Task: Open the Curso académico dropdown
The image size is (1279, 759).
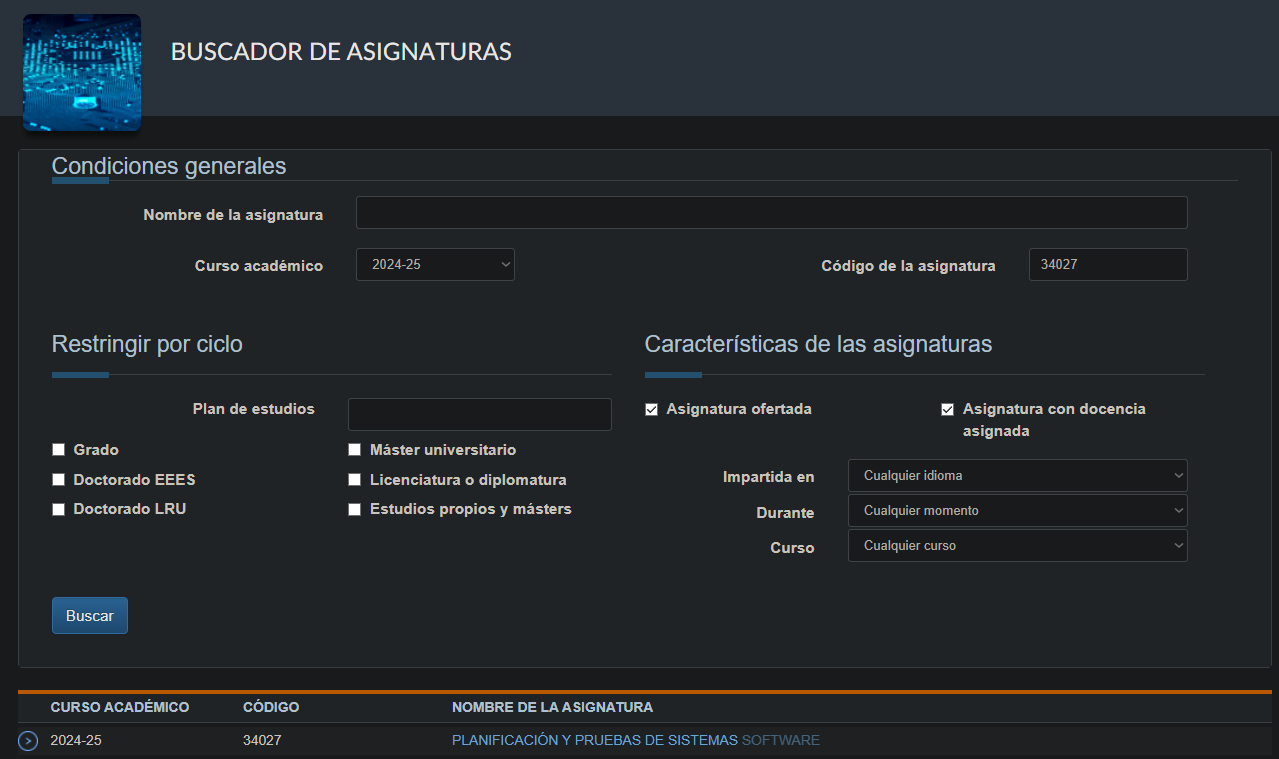Action: (435, 265)
